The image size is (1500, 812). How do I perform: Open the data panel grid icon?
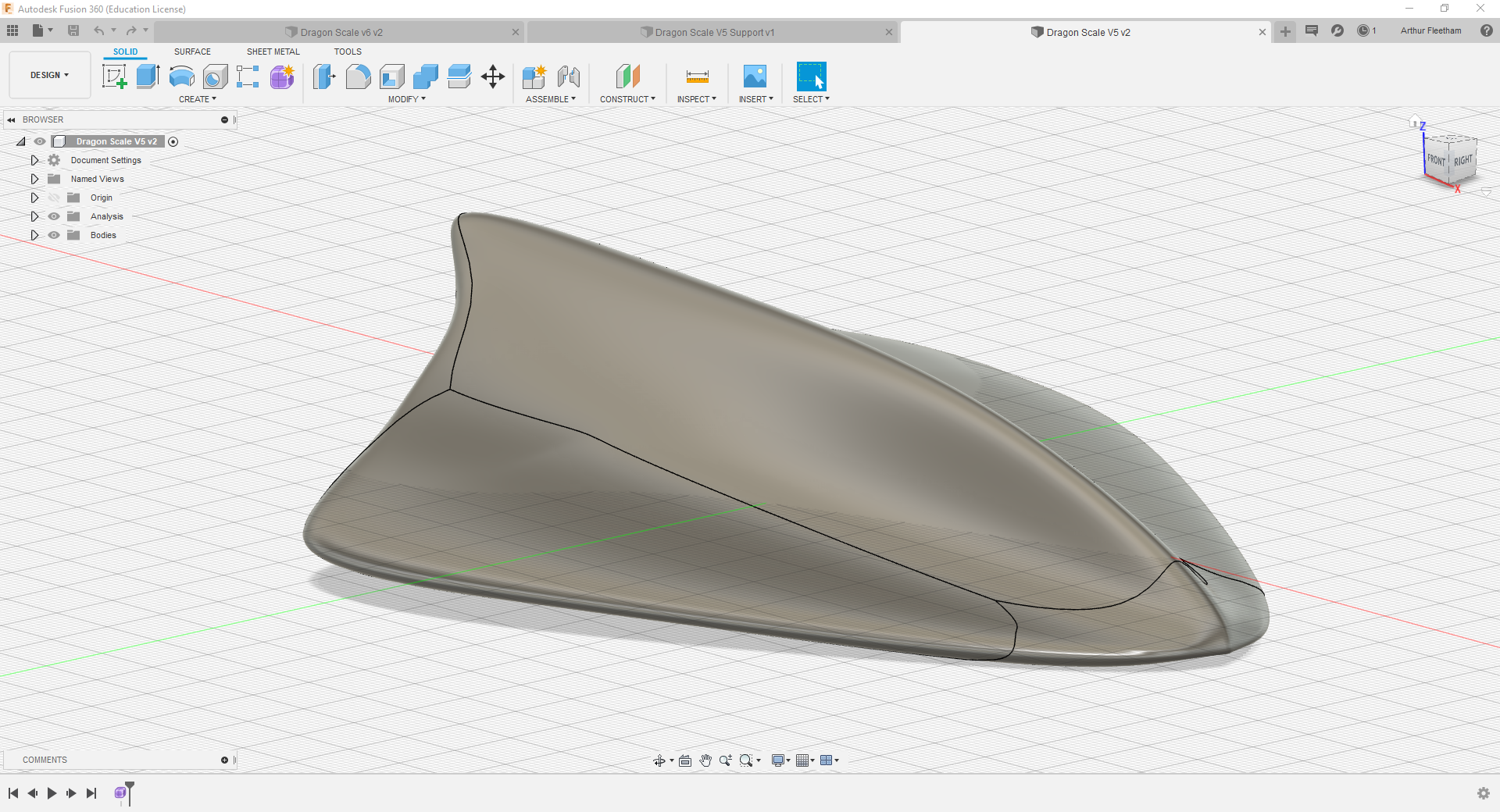12,30
